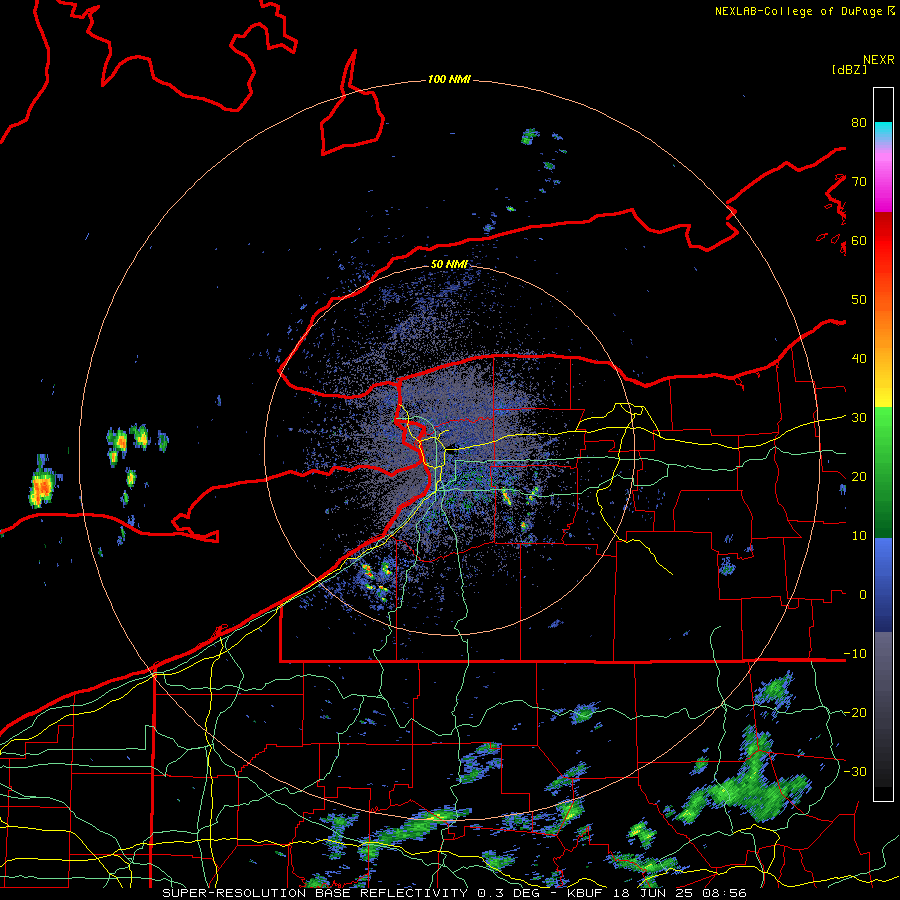
Task: Click the 80 dBZ scale value
Action: (859, 122)
